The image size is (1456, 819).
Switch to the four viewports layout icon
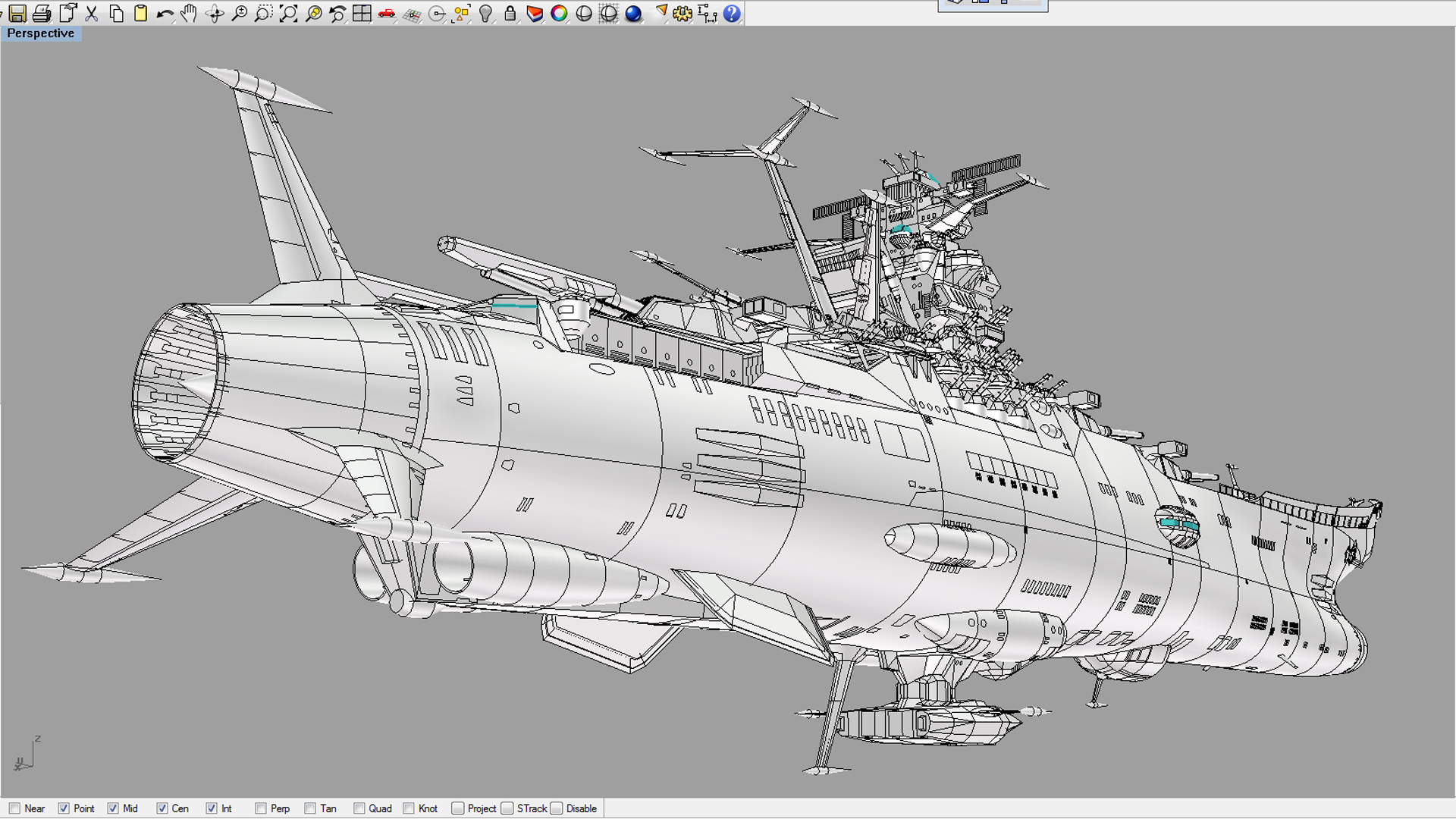point(362,14)
